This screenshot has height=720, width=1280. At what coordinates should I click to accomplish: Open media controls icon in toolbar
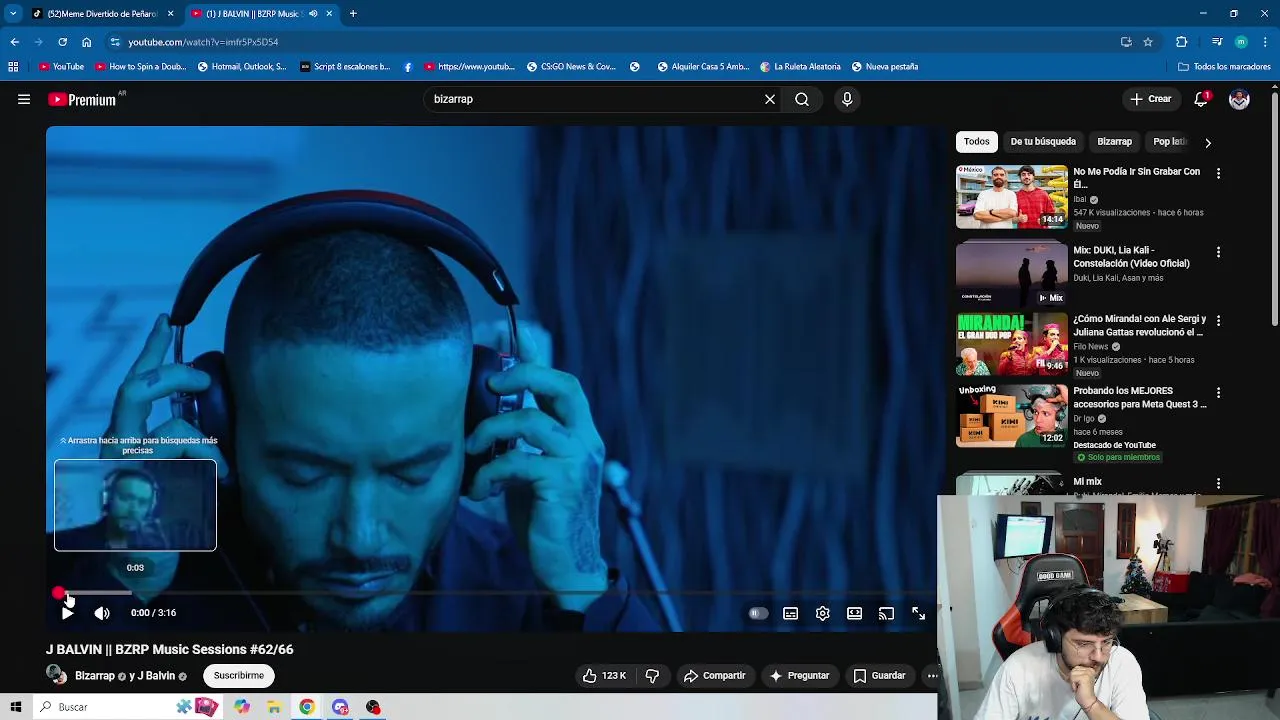click(x=1217, y=42)
